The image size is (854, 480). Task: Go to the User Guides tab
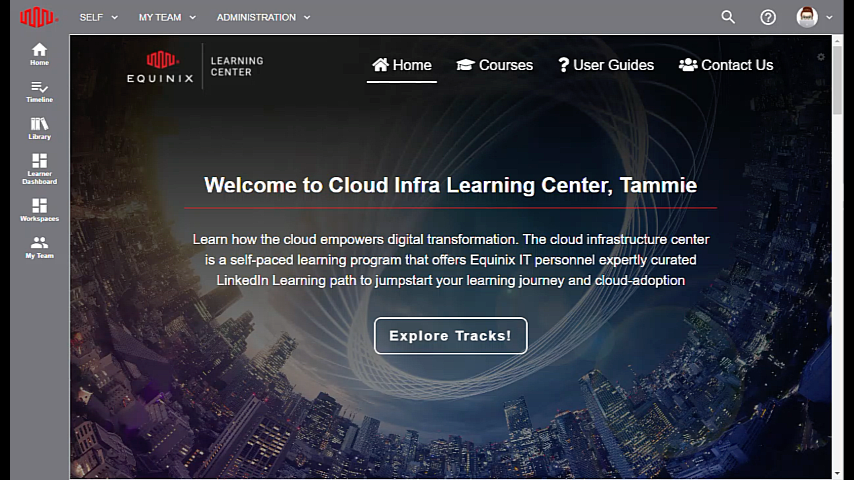pyautogui.click(x=606, y=65)
